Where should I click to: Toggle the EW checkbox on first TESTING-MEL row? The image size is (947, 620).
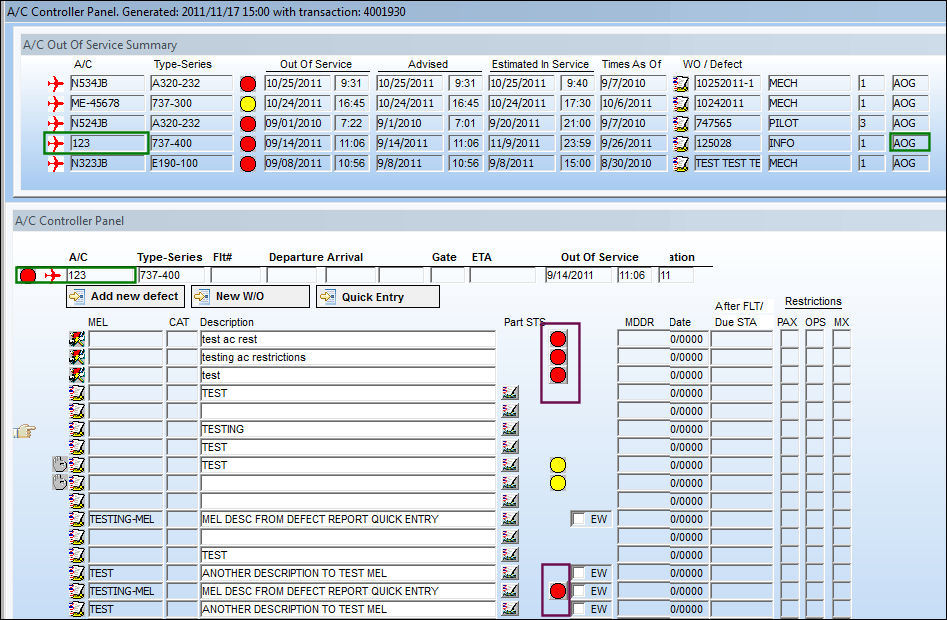pos(579,519)
